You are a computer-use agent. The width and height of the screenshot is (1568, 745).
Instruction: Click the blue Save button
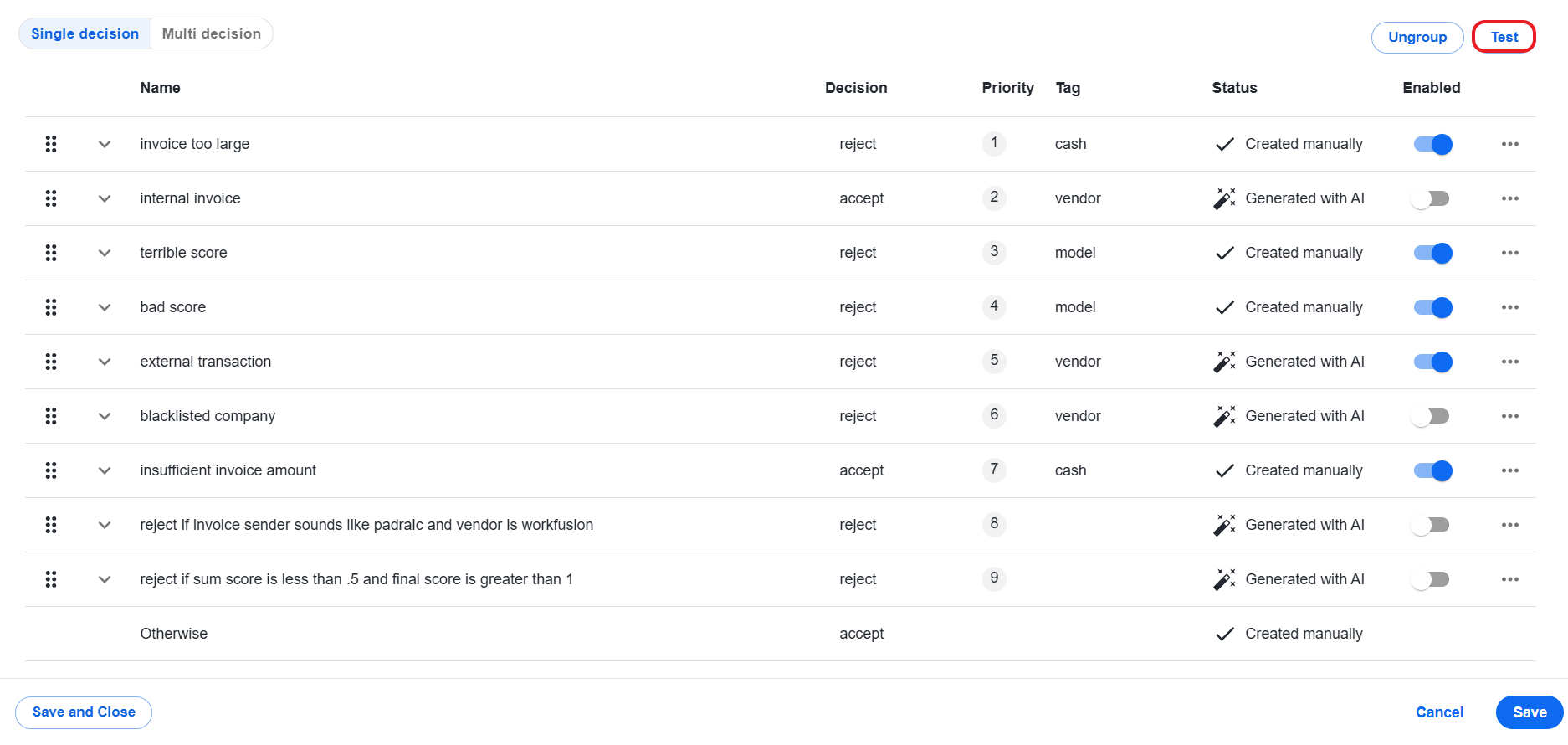[x=1530, y=712]
